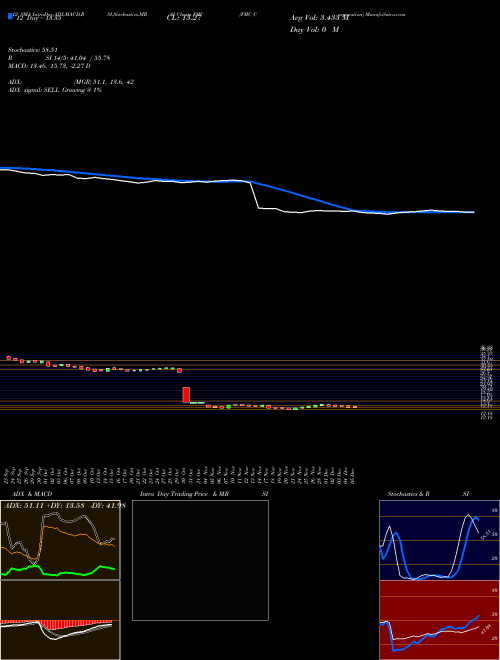500x660 pixels.
Task: Select the 'Day Vol: 0 M' text
Action: pos(314,30)
